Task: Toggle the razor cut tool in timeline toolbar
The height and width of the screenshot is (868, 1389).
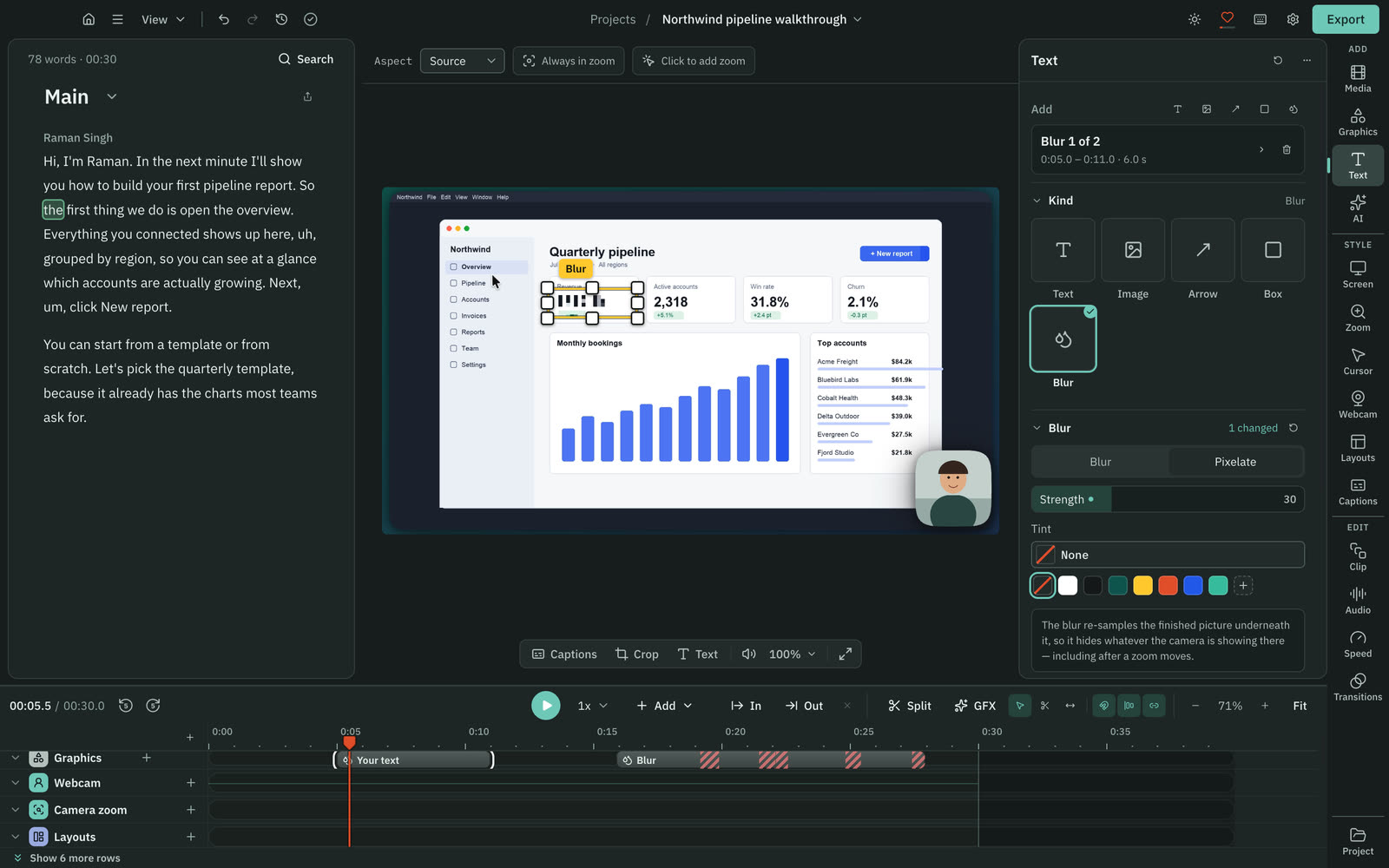Action: pos(1044,706)
